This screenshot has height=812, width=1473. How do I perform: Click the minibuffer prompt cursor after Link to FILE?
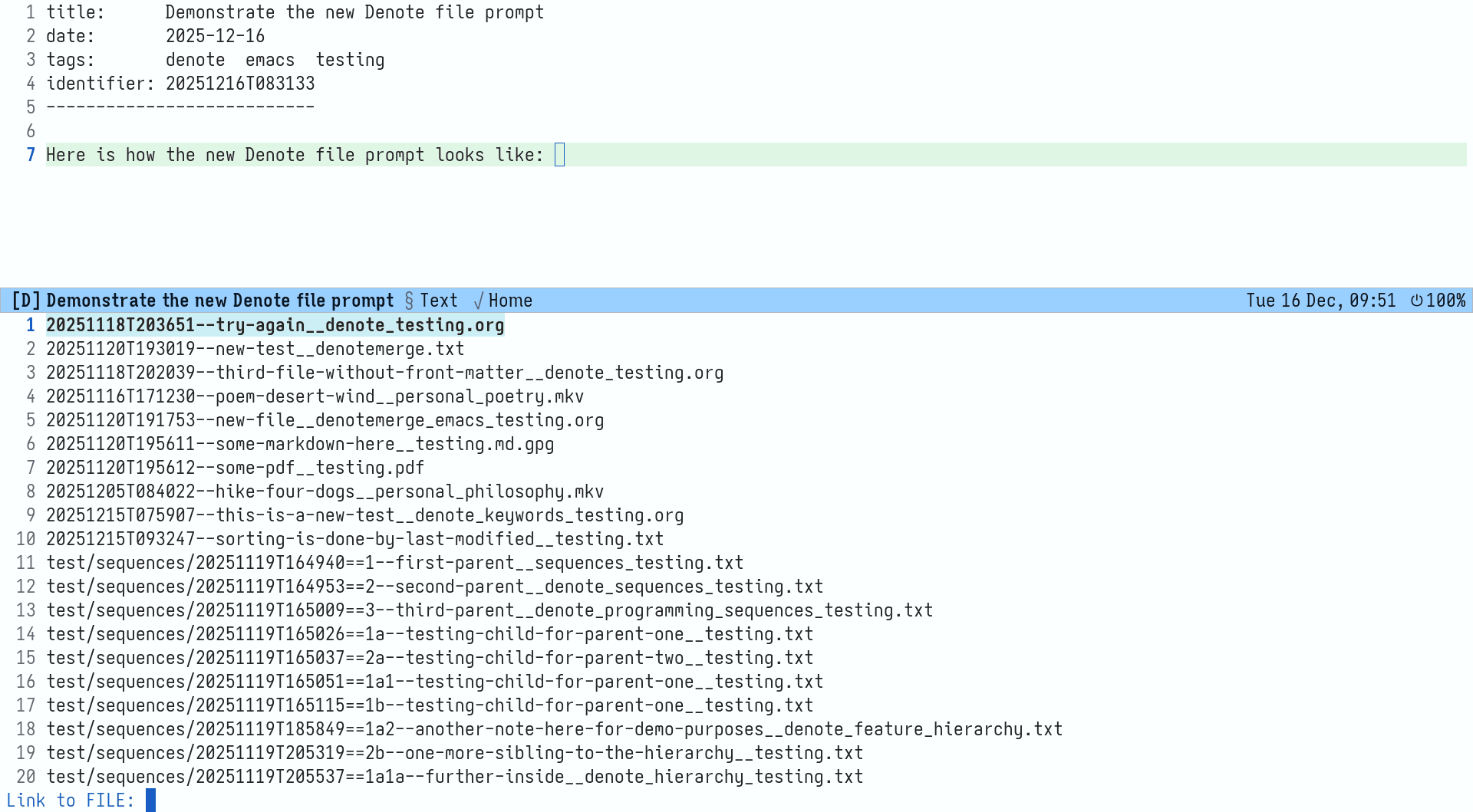point(150,800)
